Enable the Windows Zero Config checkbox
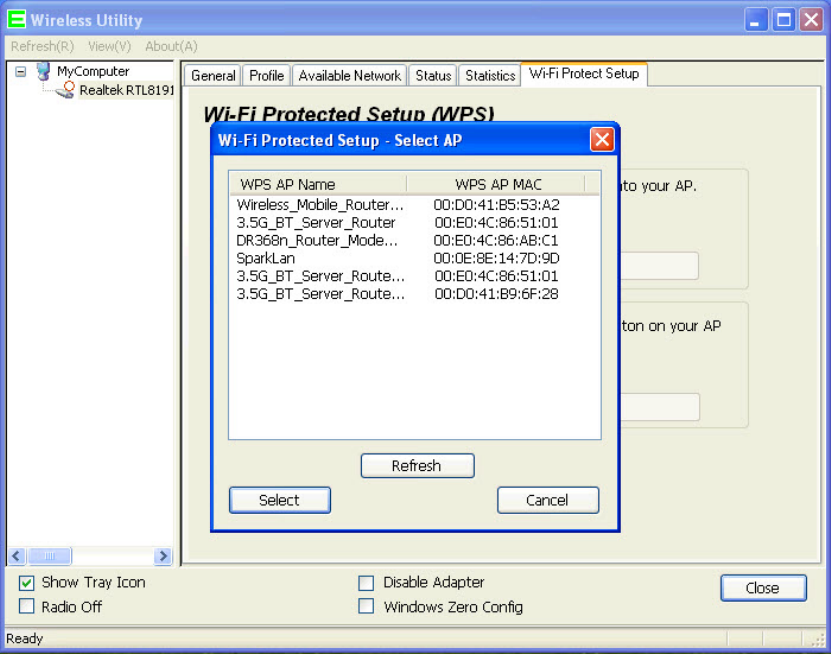The image size is (831, 654). point(366,606)
